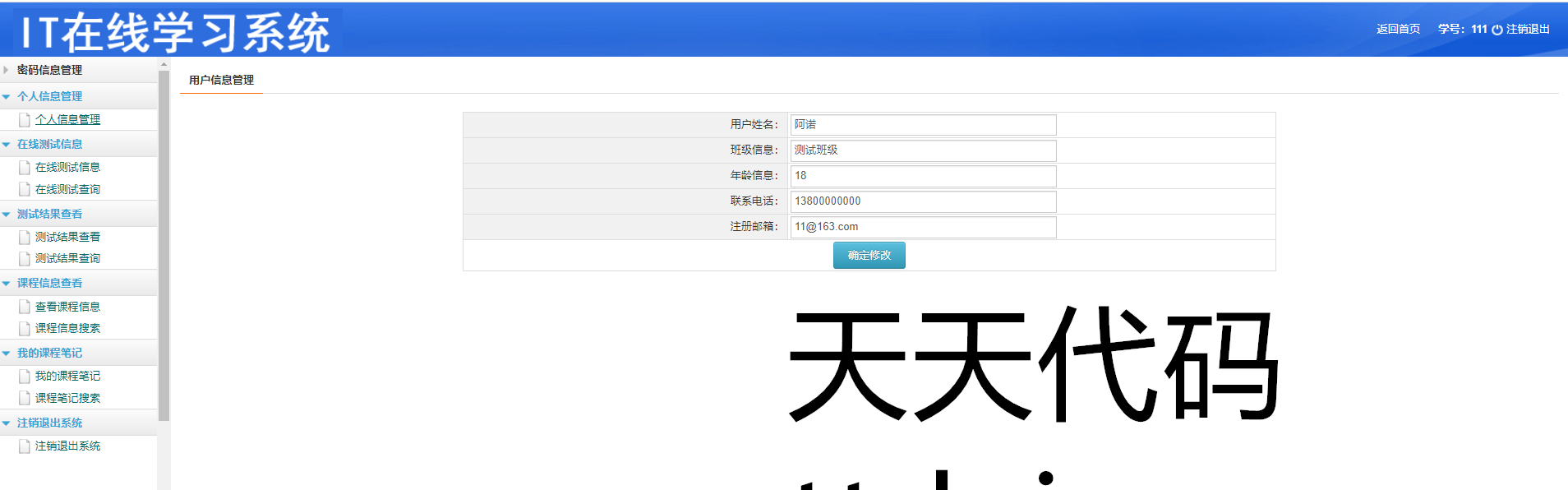The width and height of the screenshot is (1568, 490).
Task: Click the power icon beside 注销退出
Action: 1497,30
